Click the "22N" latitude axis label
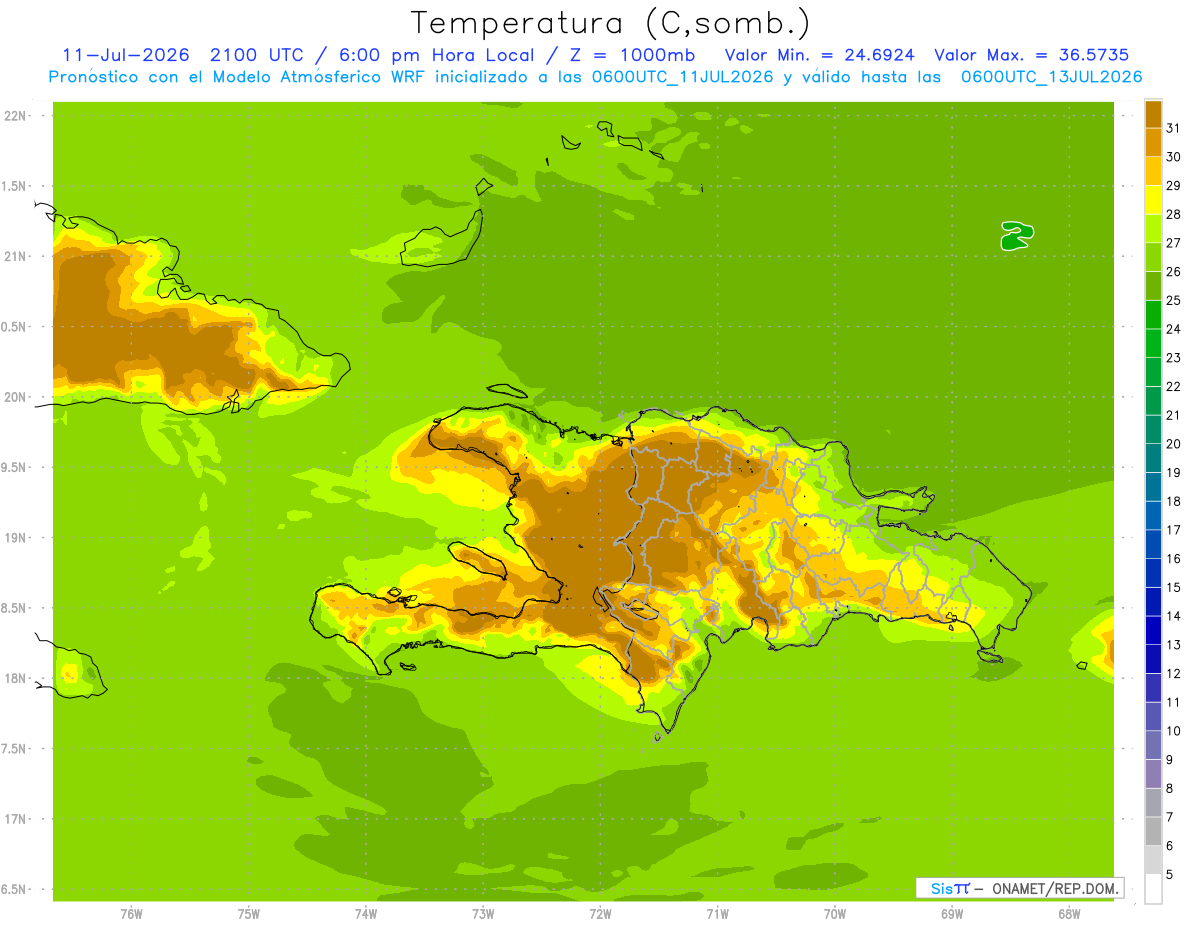Image resolution: width=1200 pixels, height=927 pixels. tap(14, 116)
